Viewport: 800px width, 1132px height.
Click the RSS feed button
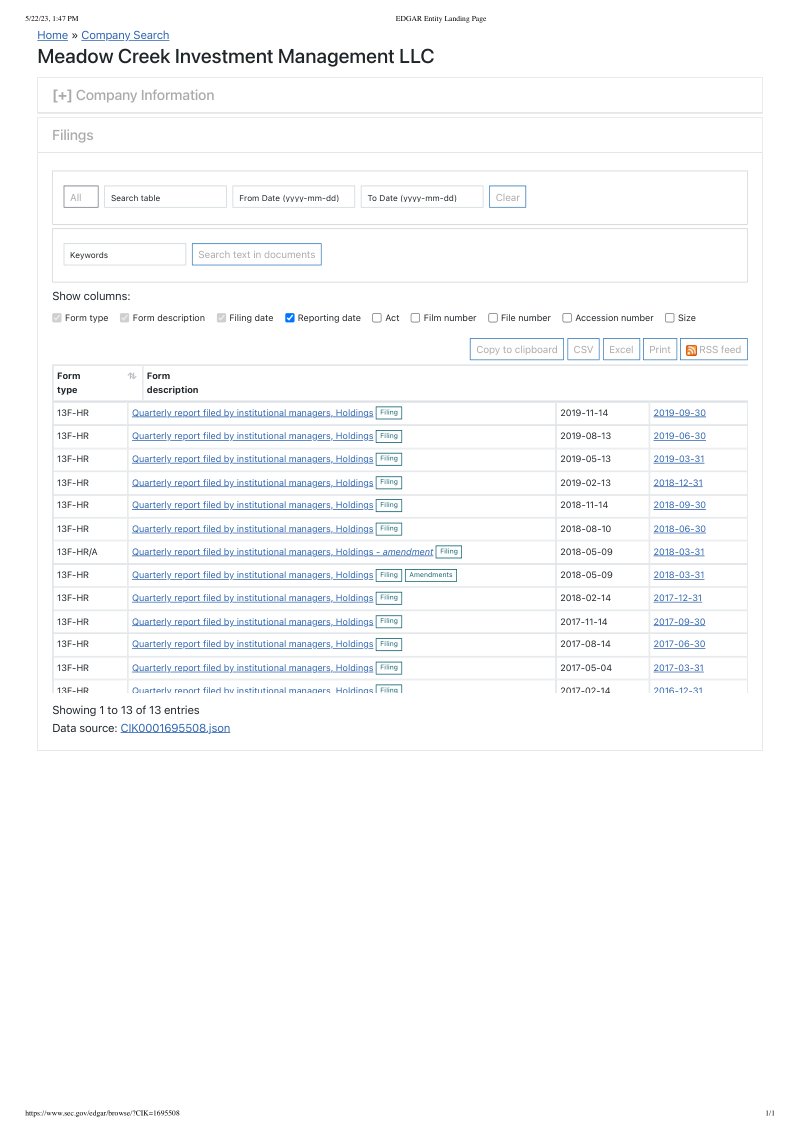pyautogui.click(x=713, y=349)
